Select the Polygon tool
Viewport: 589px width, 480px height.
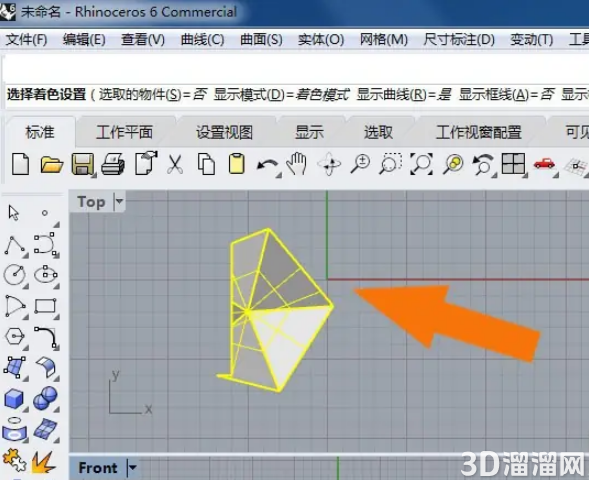tap(15, 337)
